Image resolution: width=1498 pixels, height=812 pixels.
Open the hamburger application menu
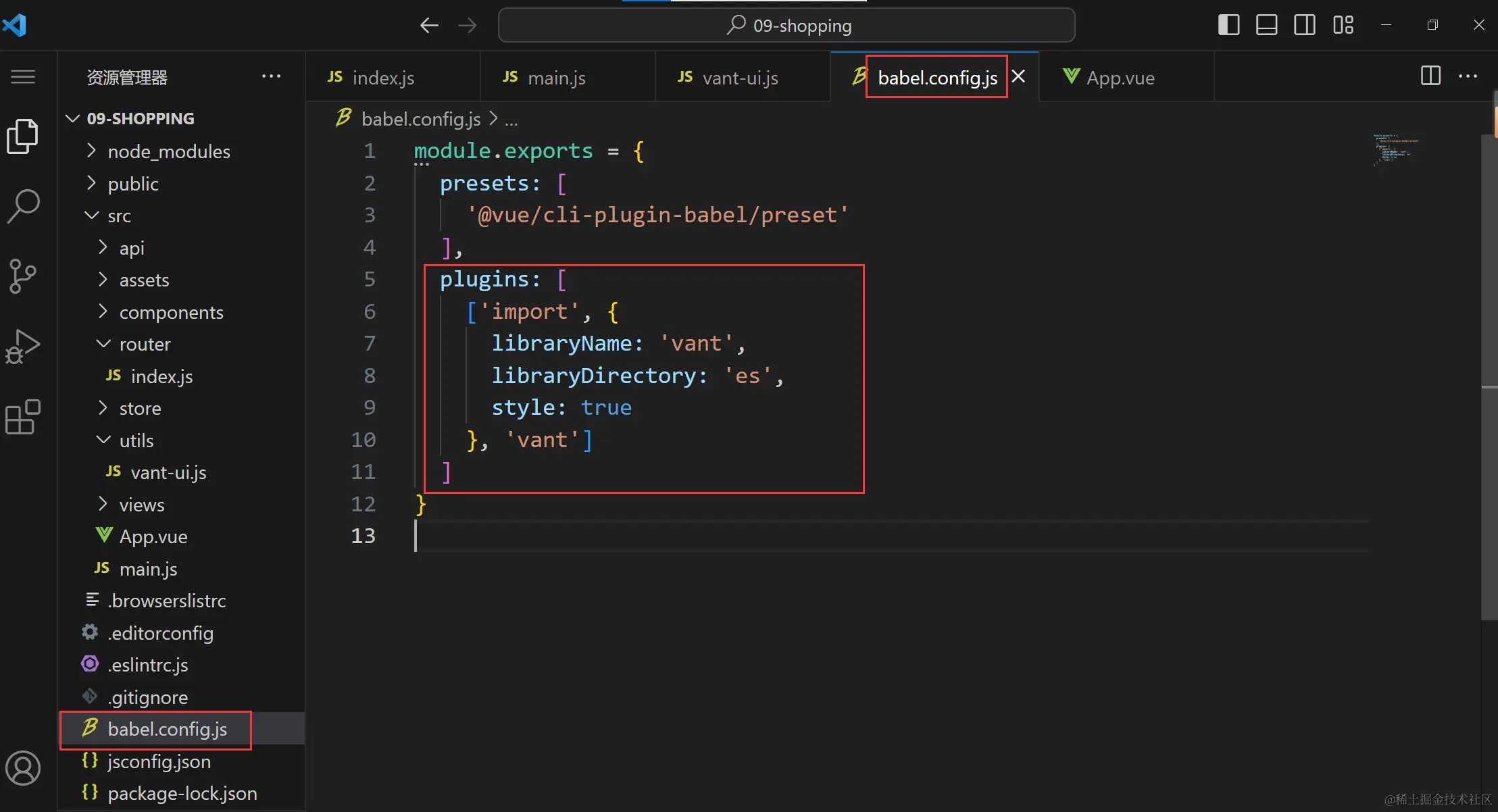coord(23,77)
